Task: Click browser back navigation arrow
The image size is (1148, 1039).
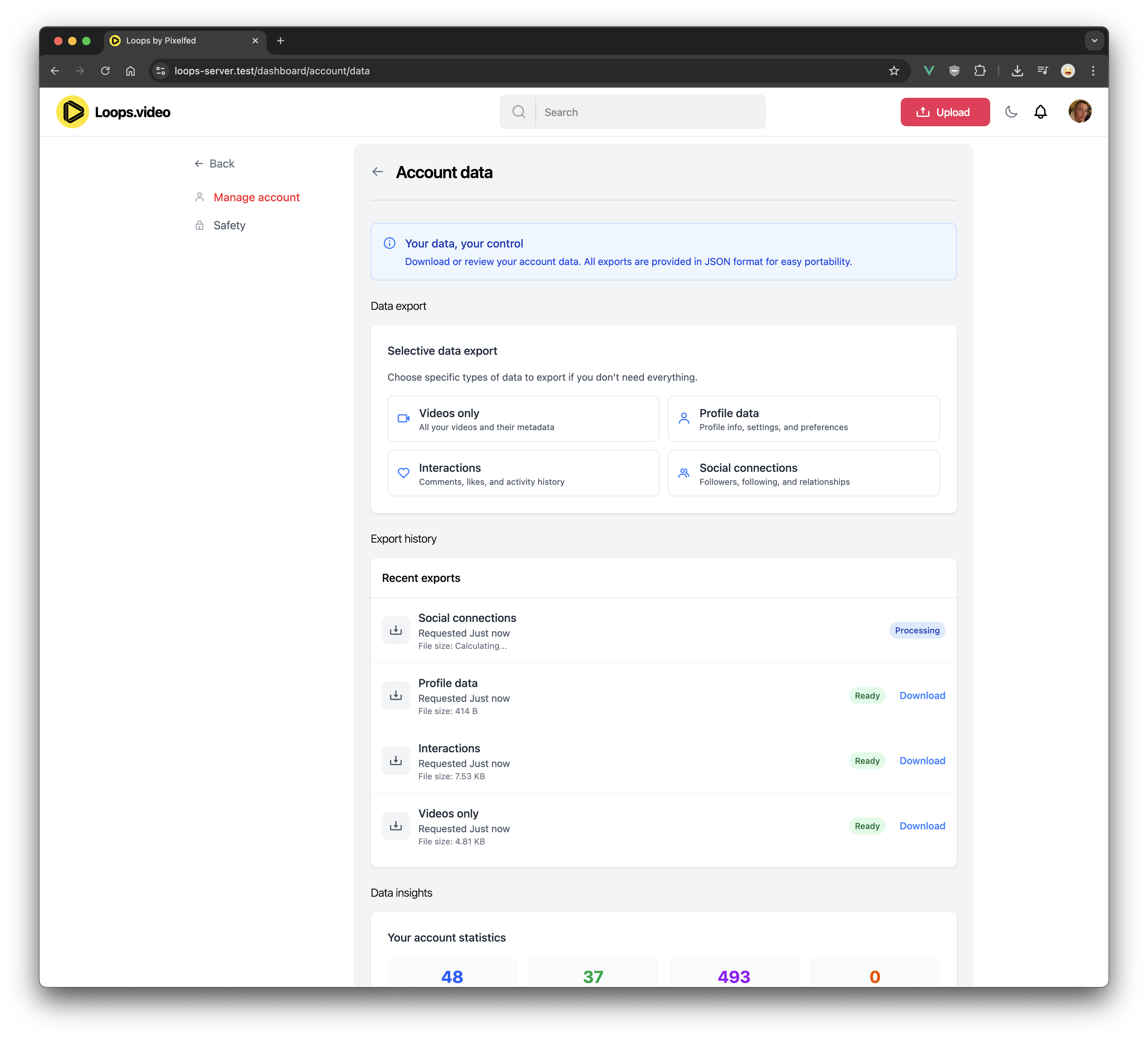Action: [55, 71]
